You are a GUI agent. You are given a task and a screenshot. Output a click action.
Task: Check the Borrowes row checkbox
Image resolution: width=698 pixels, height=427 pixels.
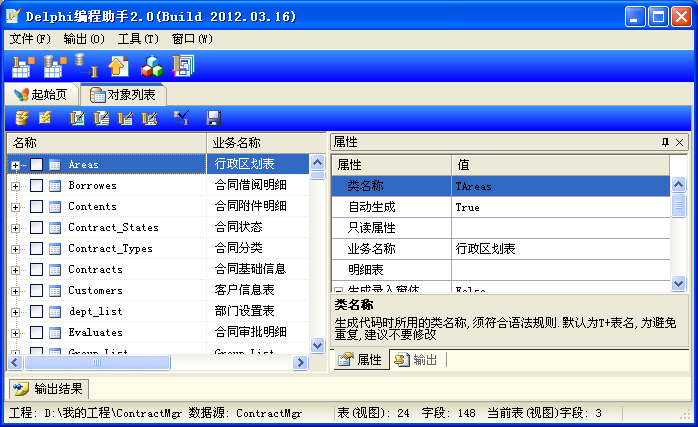(37, 186)
